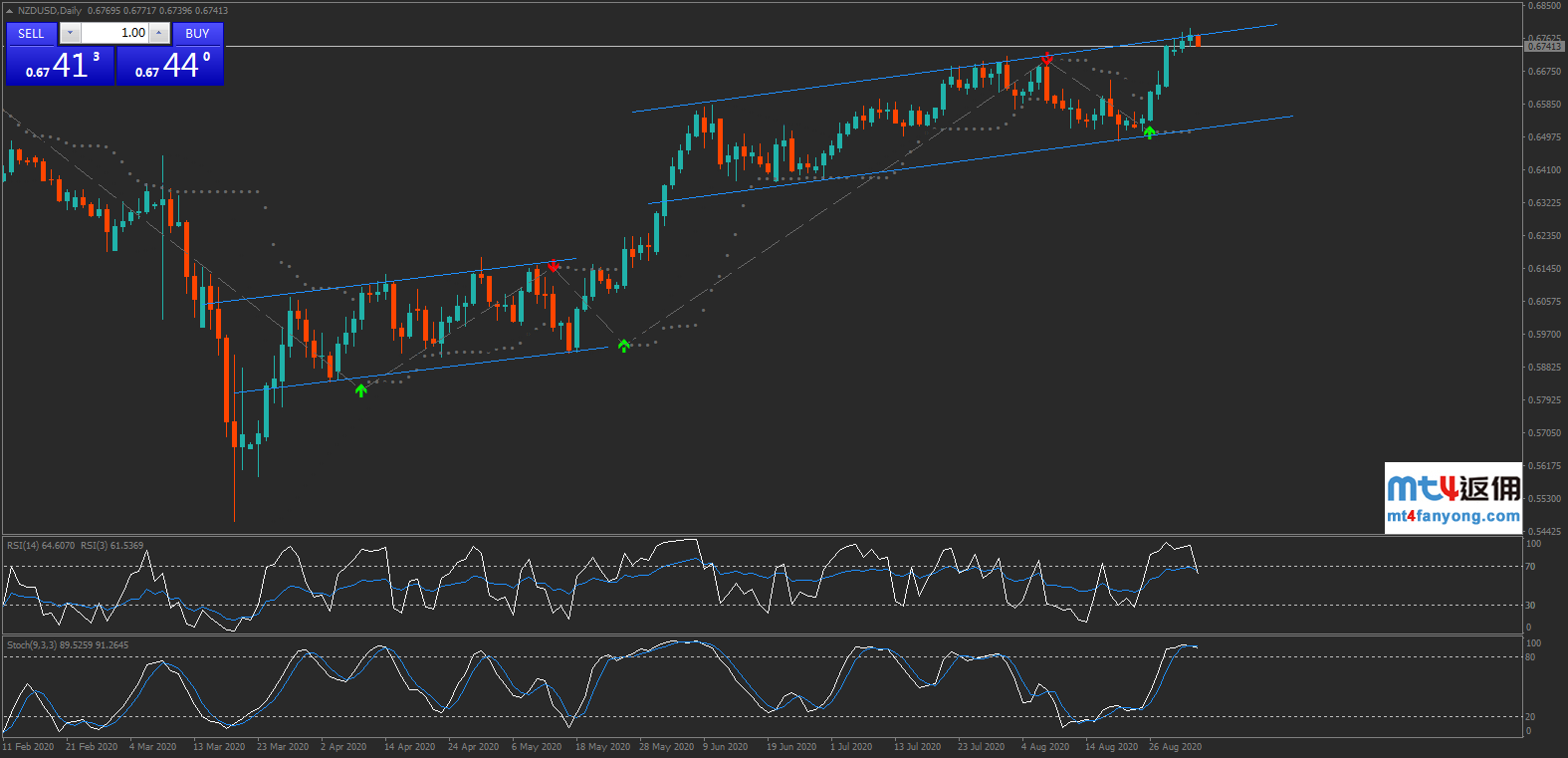Click the BUY button
This screenshot has width=1568, height=758.
pos(197,33)
